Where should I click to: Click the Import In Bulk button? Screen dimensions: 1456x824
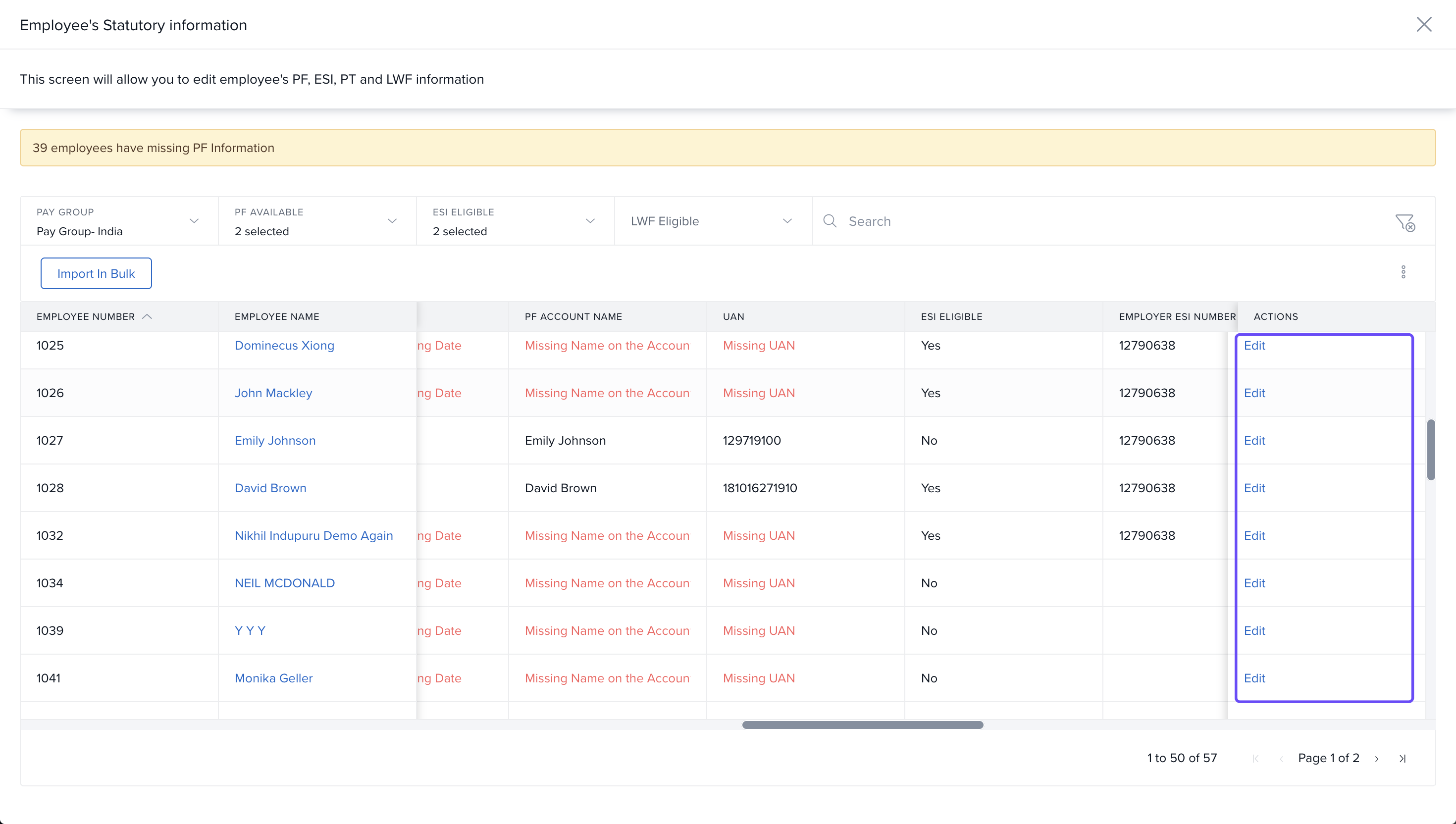pos(96,273)
